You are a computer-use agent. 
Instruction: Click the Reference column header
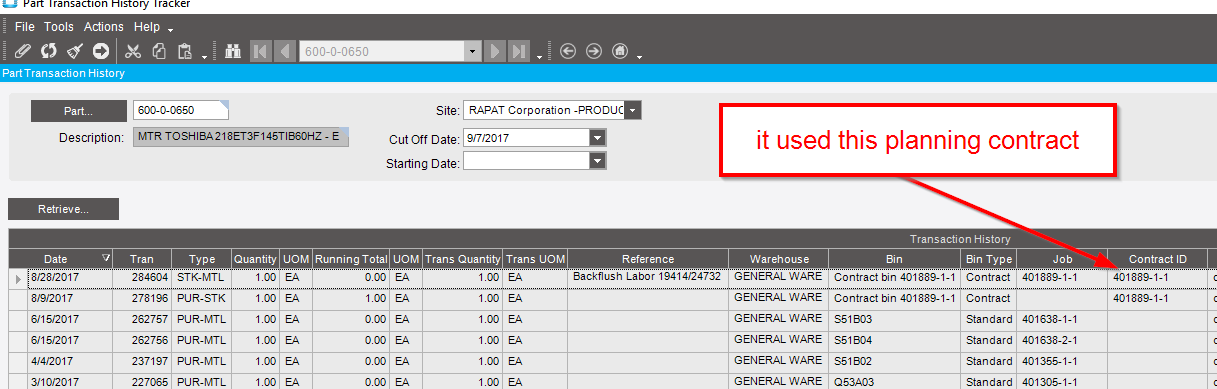coord(648,259)
